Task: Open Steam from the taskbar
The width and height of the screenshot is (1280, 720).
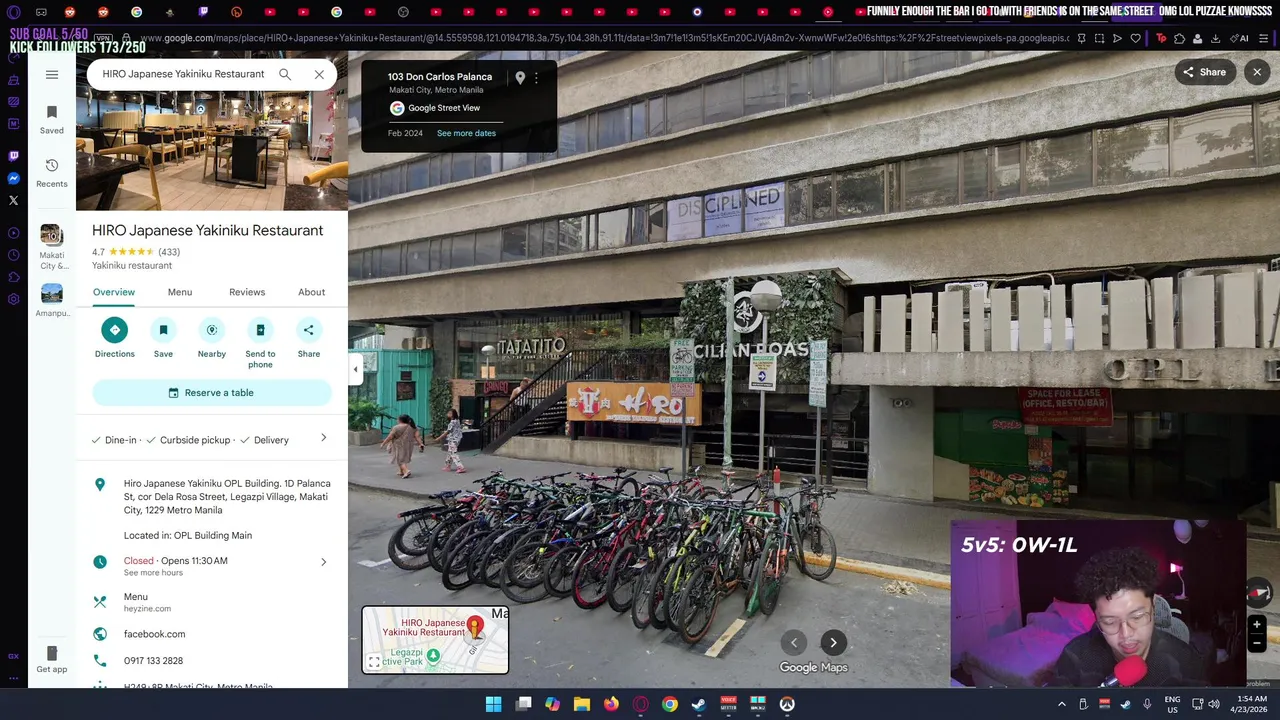Action: [699, 704]
